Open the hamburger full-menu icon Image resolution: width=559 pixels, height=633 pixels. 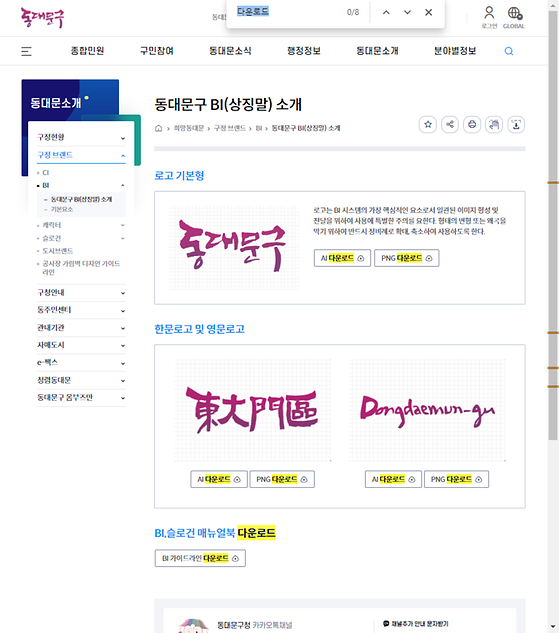[26, 51]
